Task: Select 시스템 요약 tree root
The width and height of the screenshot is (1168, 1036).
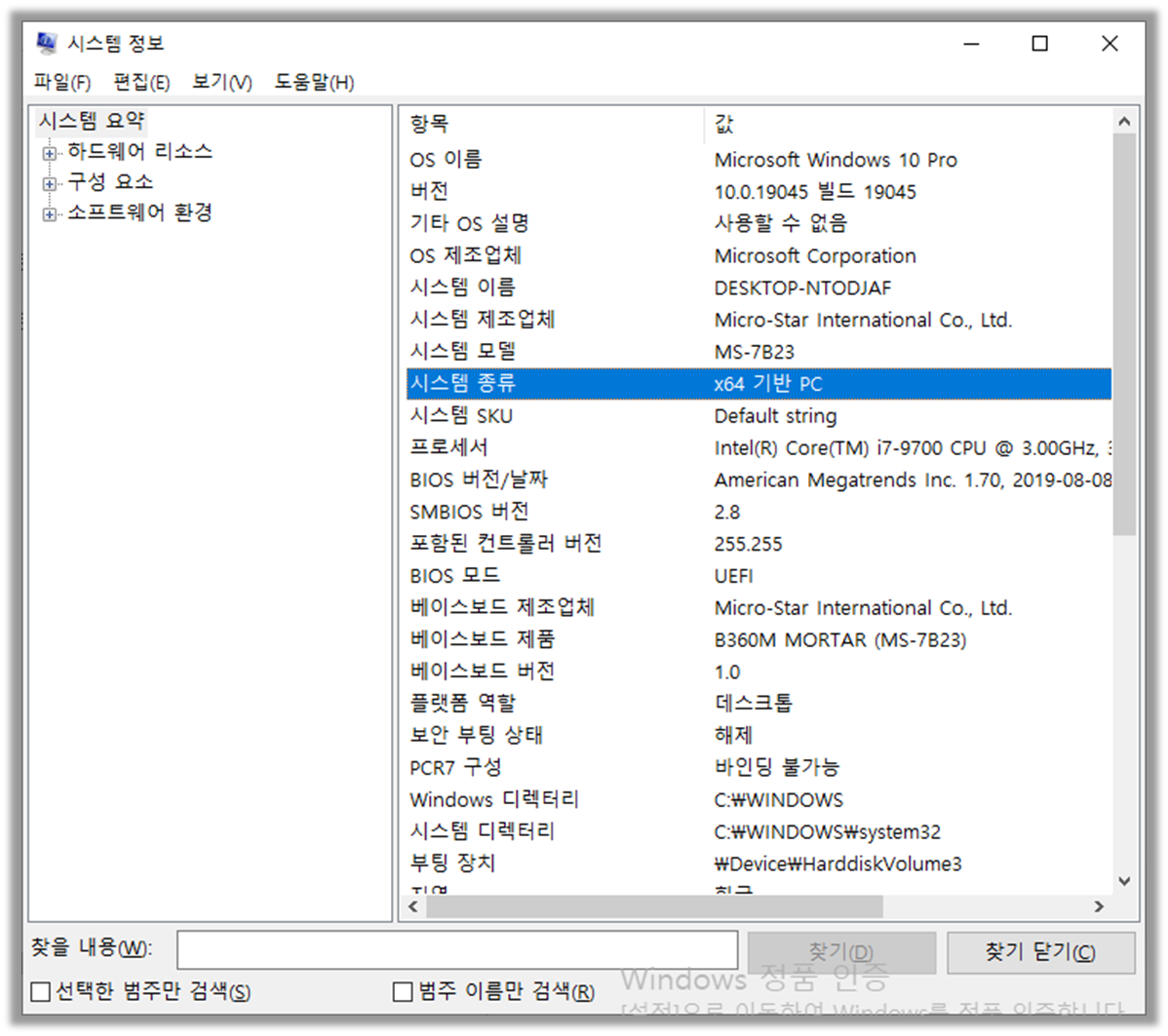Action: [x=92, y=121]
